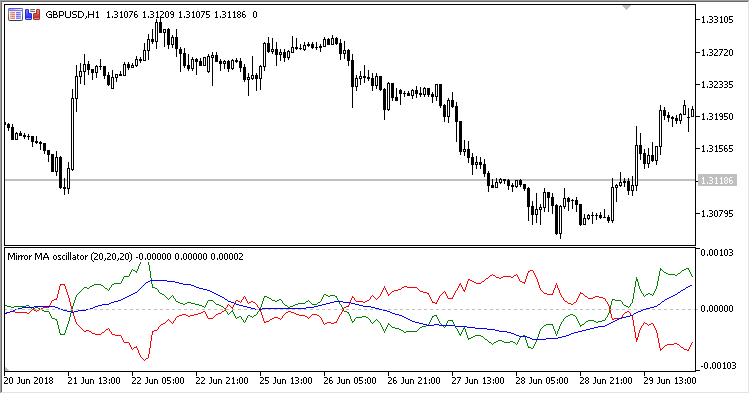Screen dimensions: 750x394
Task: Select the 1.31565 price scale value
Action: 717,149
